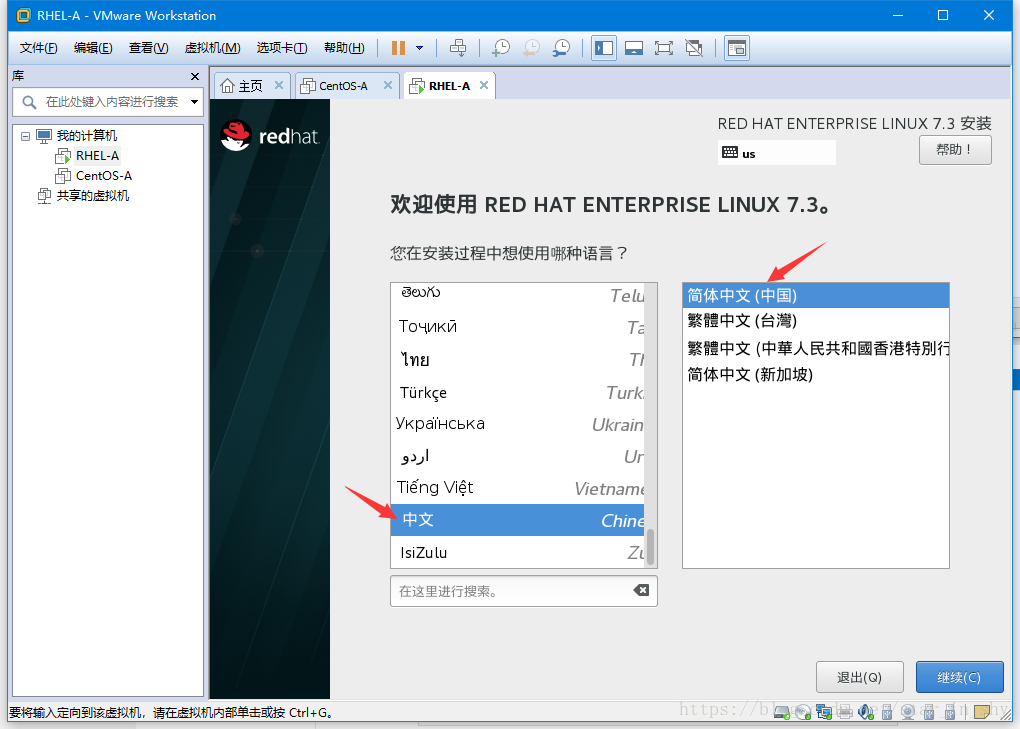The width and height of the screenshot is (1020, 729).
Task: Click the us keyboard layout indicator
Action: [776, 153]
